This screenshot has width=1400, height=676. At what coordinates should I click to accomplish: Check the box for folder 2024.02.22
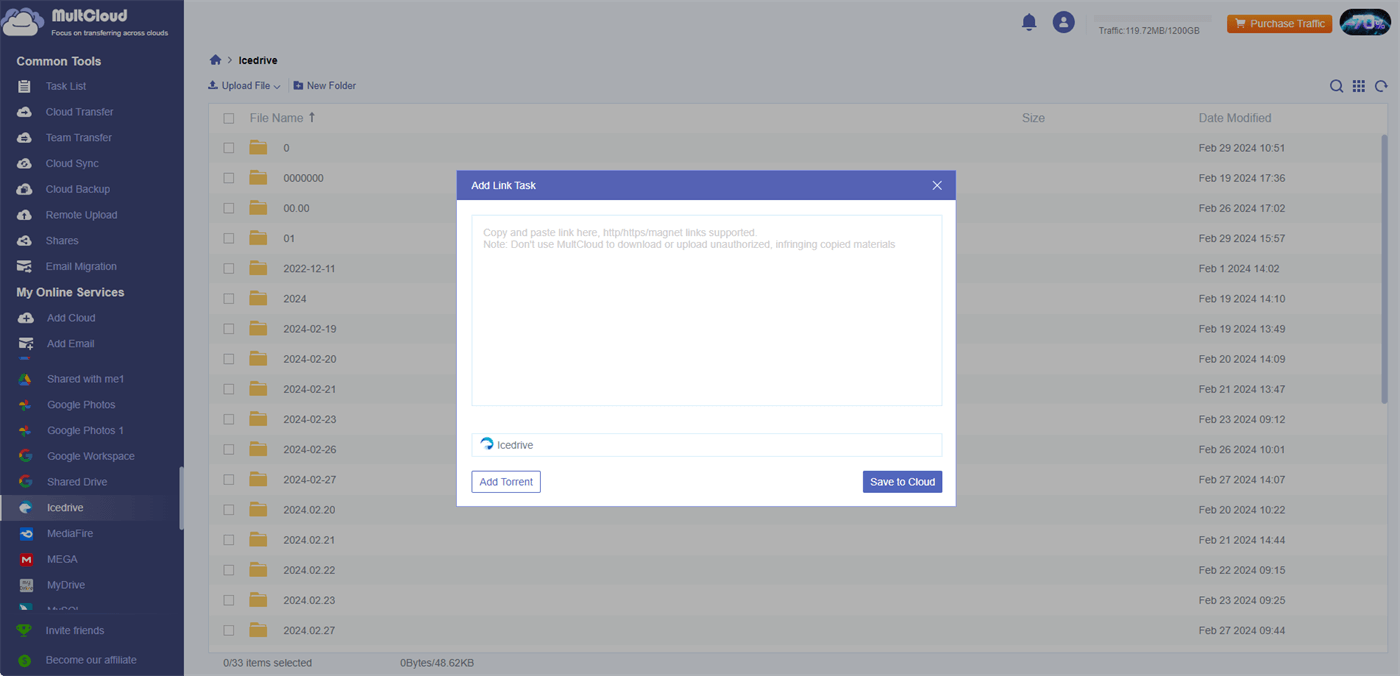point(229,570)
